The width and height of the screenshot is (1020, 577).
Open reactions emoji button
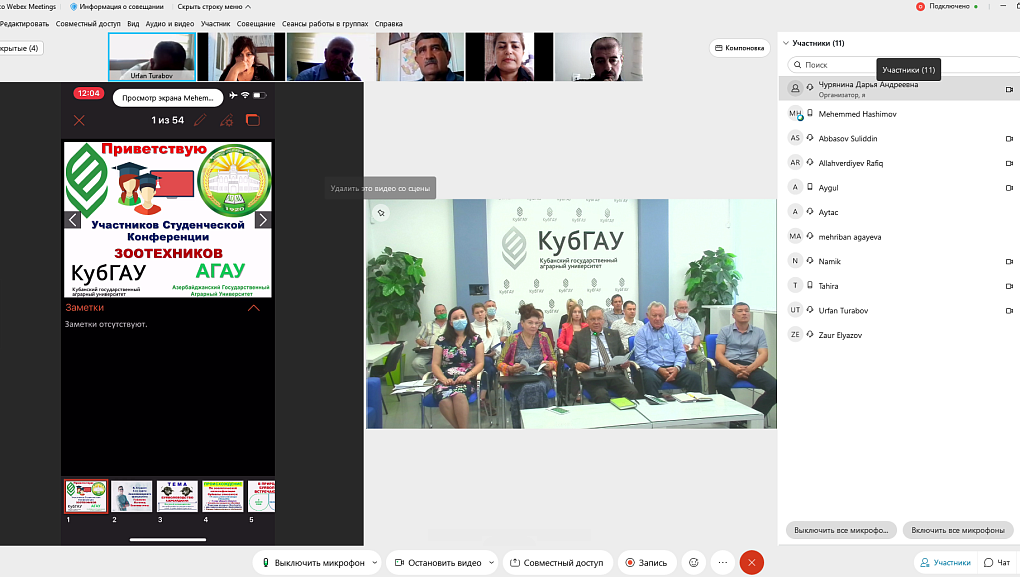pyautogui.click(x=694, y=563)
